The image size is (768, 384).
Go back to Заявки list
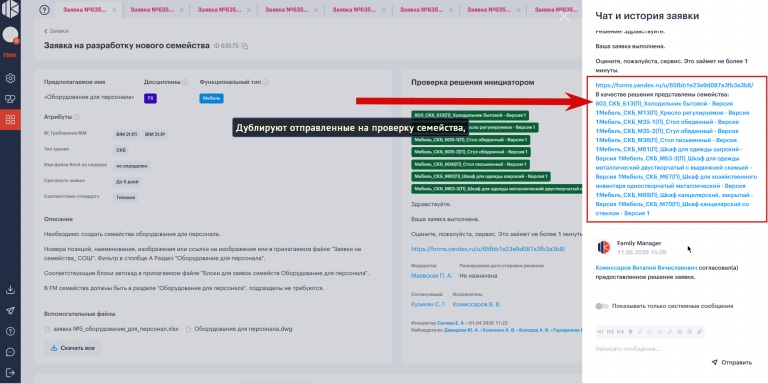[56, 31]
